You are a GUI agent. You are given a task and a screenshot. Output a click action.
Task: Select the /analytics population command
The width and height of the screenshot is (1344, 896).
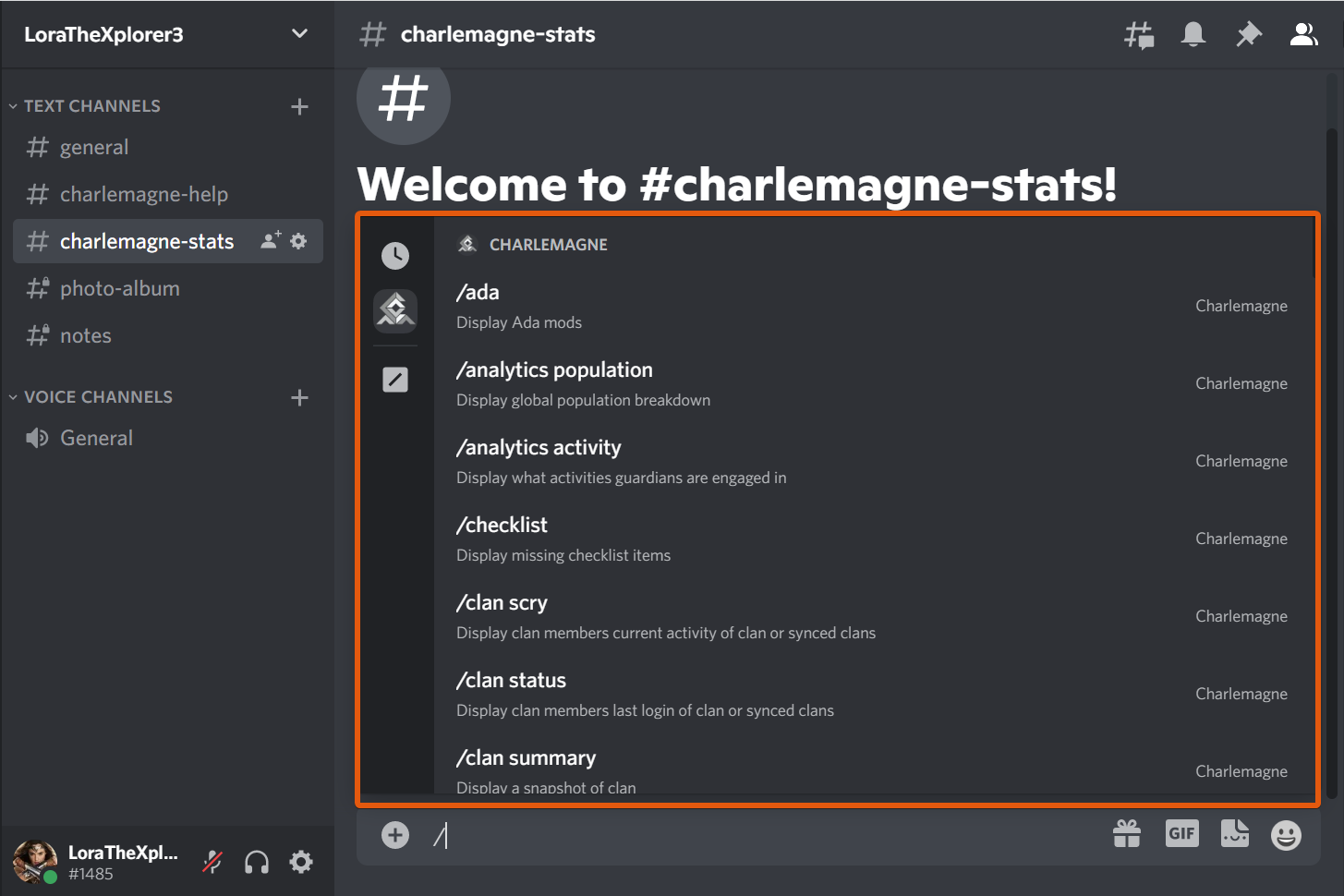[x=874, y=384]
